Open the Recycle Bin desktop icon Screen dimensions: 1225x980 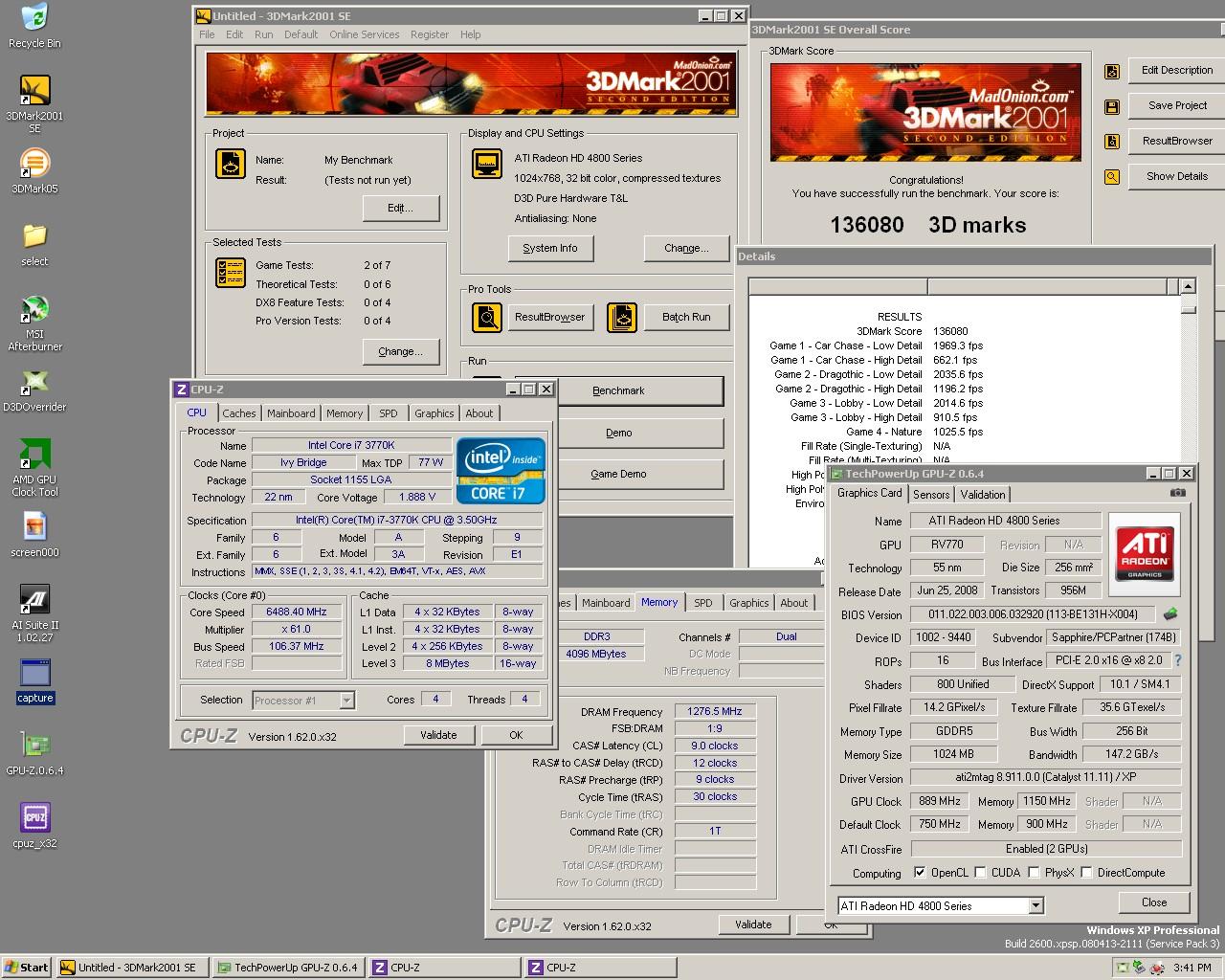tap(34, 25)
